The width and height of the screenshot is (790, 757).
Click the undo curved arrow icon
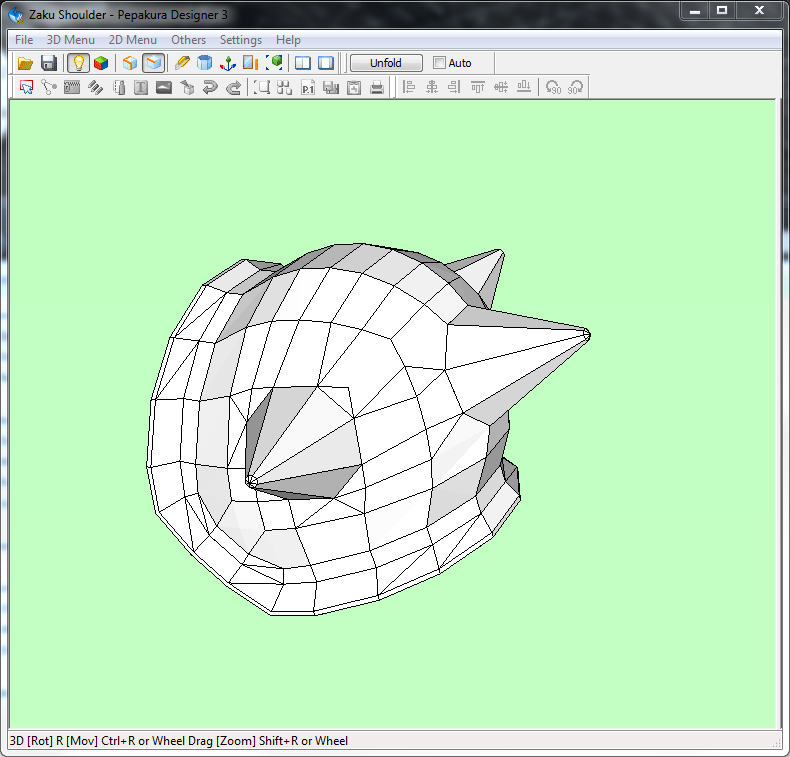[210, 88]
